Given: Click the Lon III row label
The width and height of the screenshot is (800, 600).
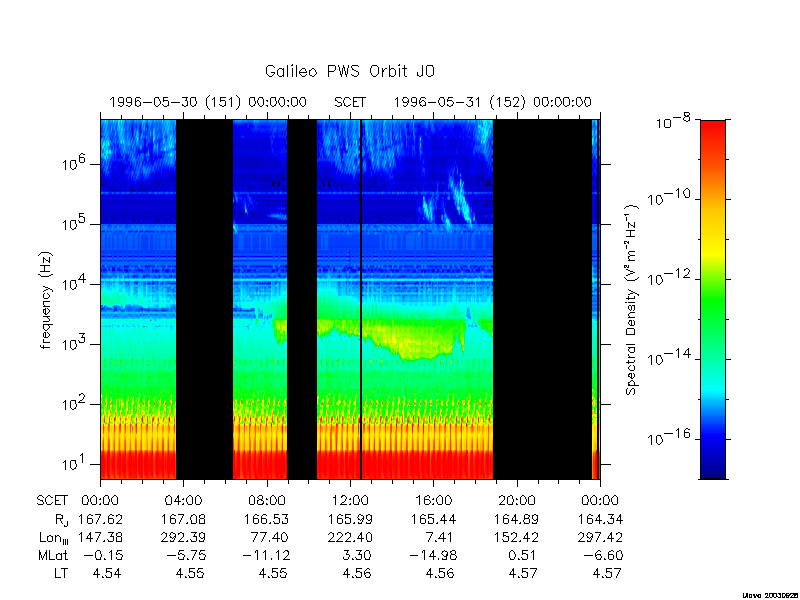Looking at the screenshot, I should tap(53, 538).
